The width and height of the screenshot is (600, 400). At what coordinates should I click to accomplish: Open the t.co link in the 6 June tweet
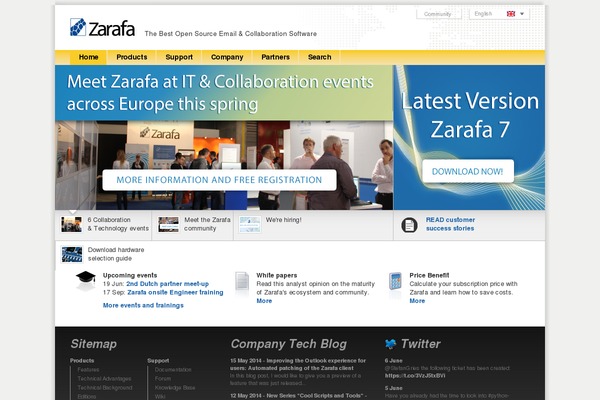(x=415, y=376)
